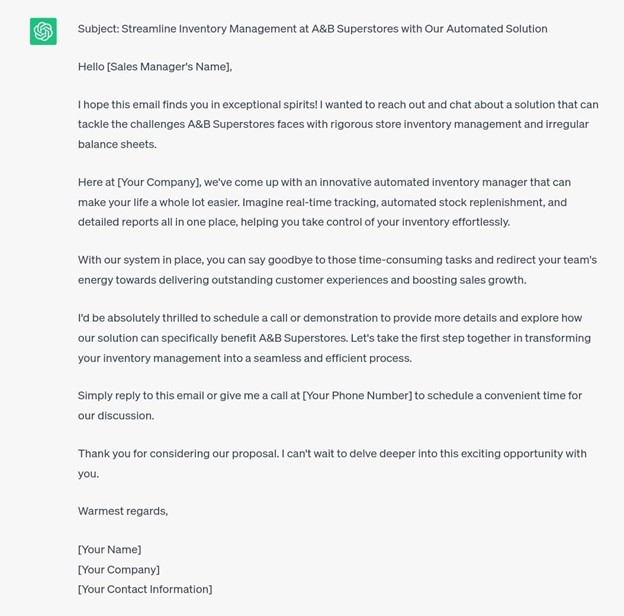
Task: Click 'boosting sales growth' text
Action: [468, 280]
